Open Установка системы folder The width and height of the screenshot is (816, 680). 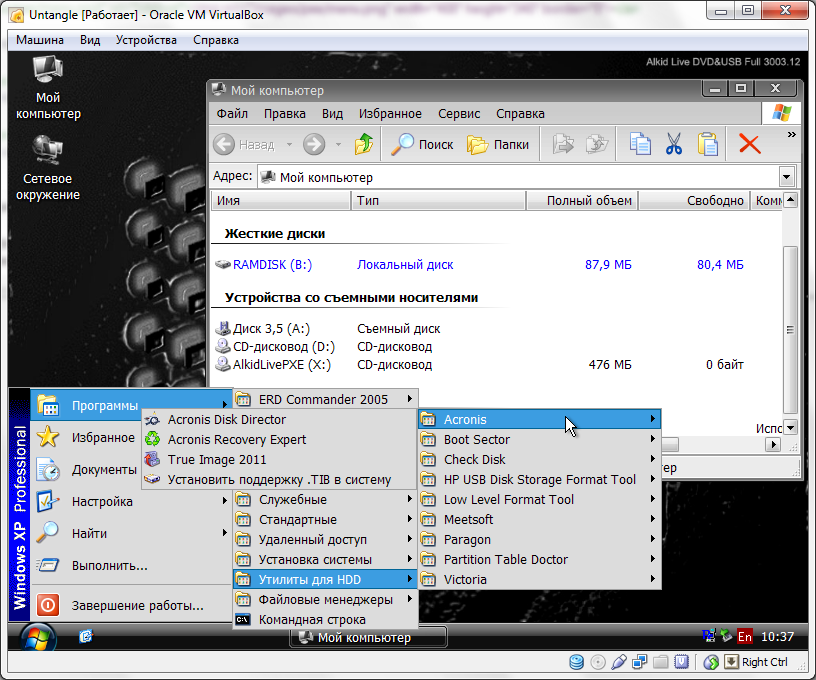pos(325,559)
